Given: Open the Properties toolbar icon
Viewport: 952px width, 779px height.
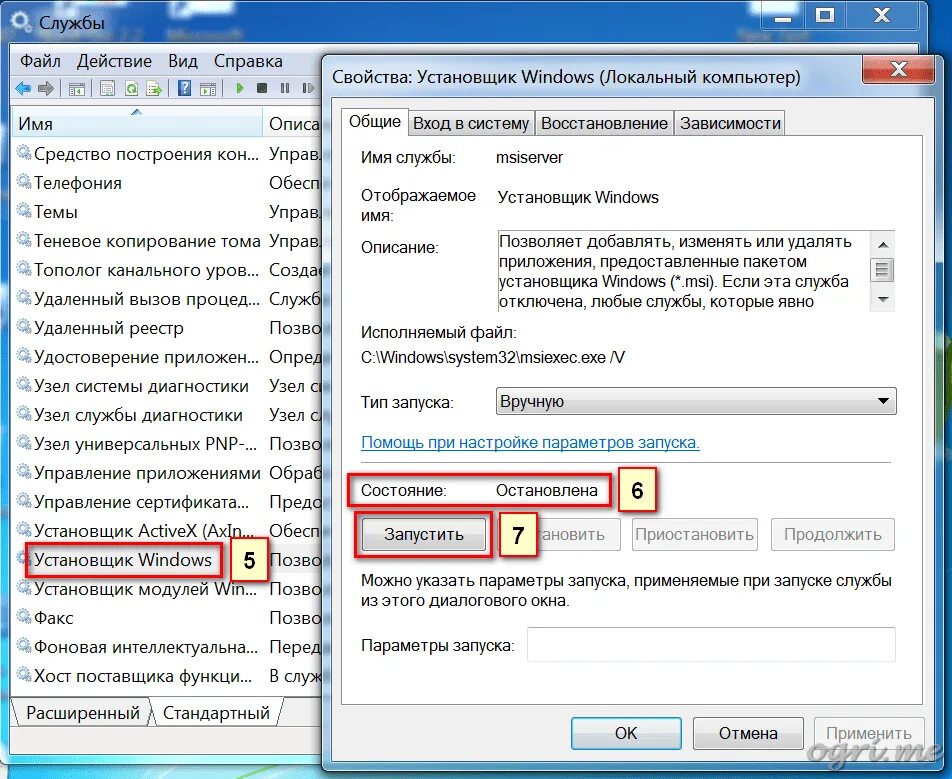Looking at the screenshot, I should coord(107,89).
